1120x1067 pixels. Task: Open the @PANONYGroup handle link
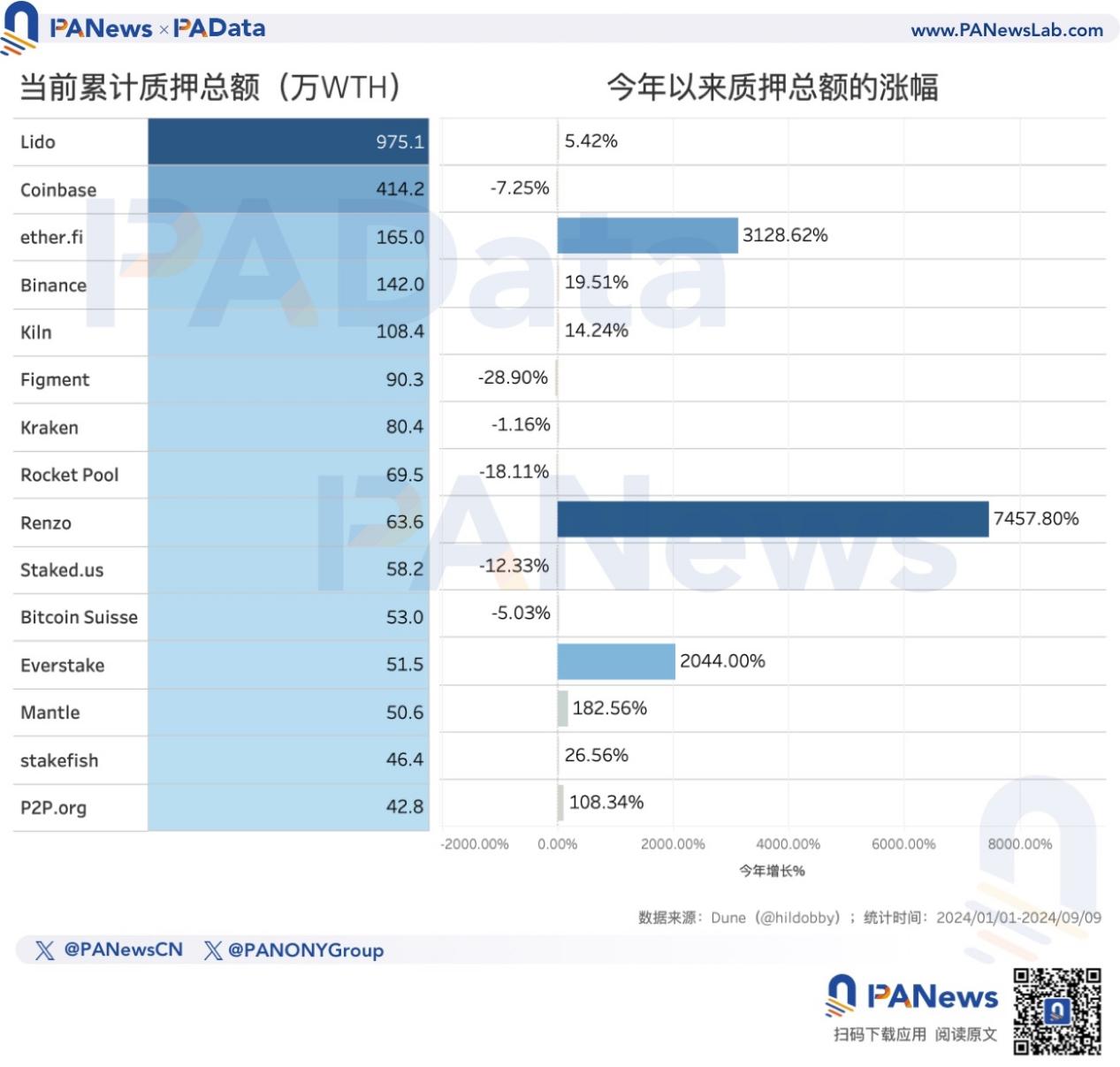306,950
